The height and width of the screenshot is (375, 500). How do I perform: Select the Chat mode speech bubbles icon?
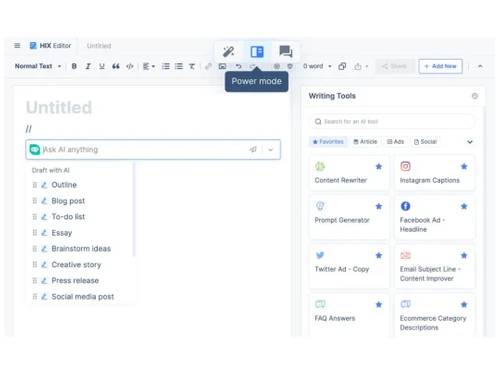click(286, 52)
